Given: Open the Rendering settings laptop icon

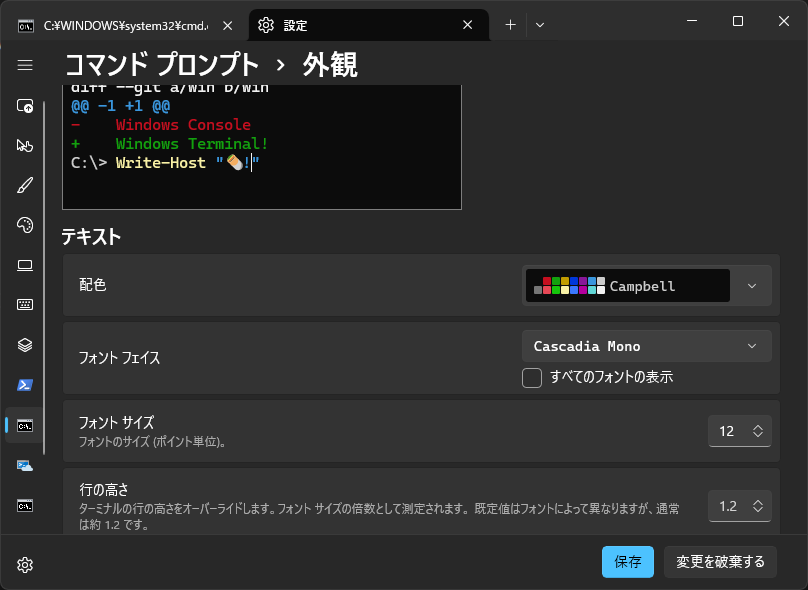Looking at the screenshot, I should pos(25,265).
